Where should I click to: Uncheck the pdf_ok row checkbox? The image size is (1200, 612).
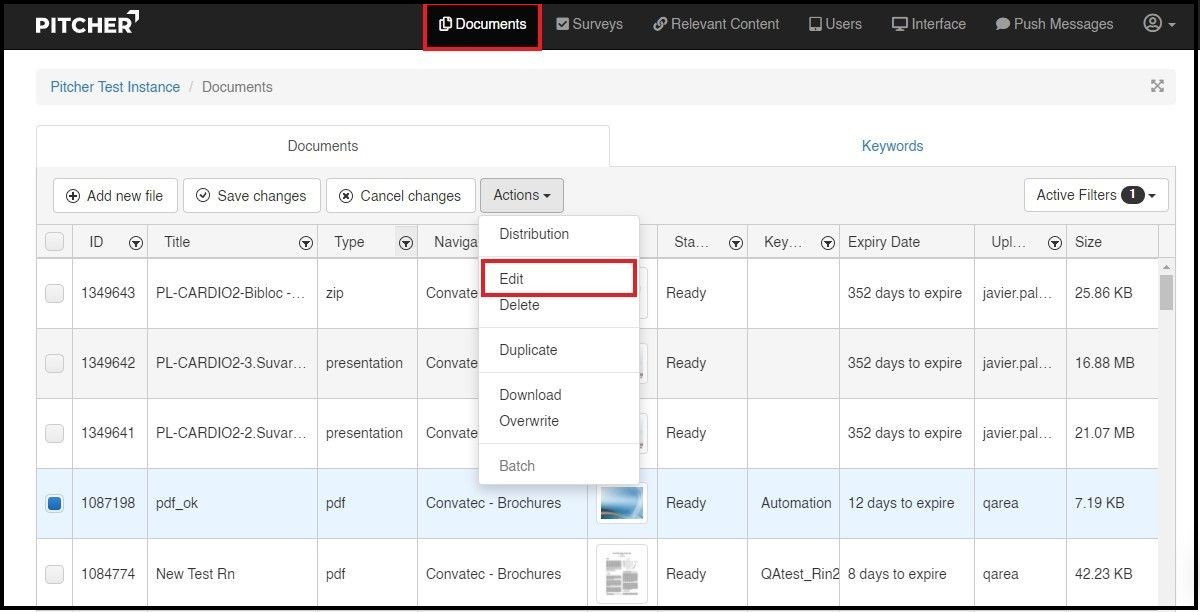click(x=55, y=503)
